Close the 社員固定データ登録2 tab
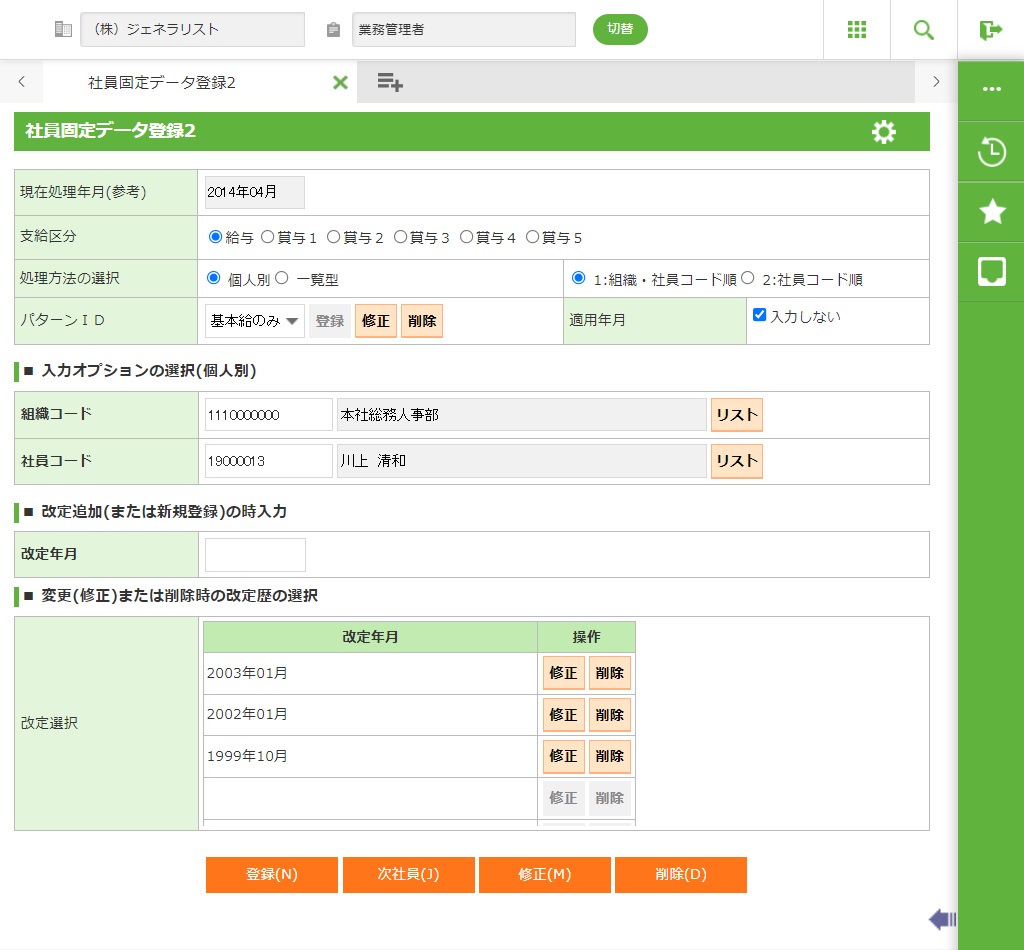 pos(340,83)
